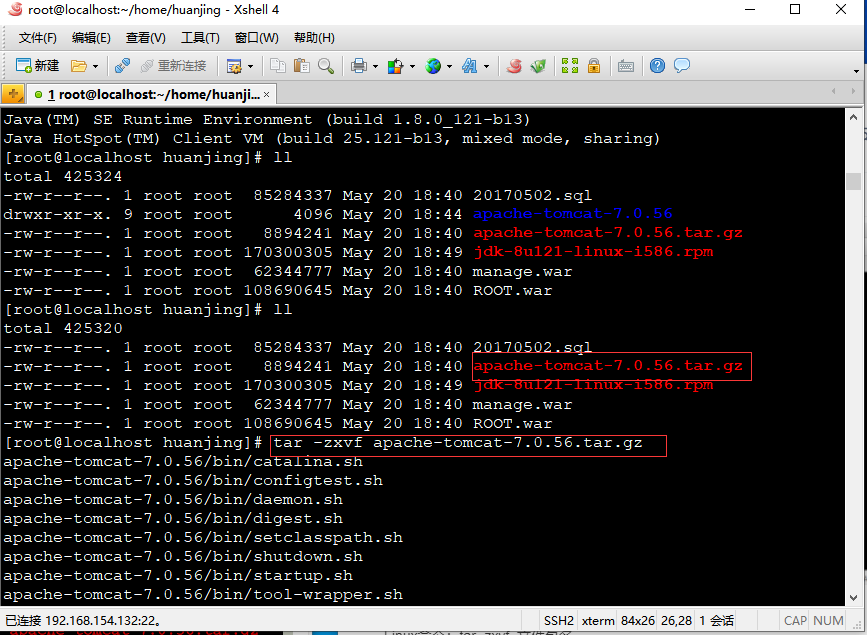Click 'total 425324' text line
Image resolution: width=867 pixels, height=635 pixels.
click(62, 176)
